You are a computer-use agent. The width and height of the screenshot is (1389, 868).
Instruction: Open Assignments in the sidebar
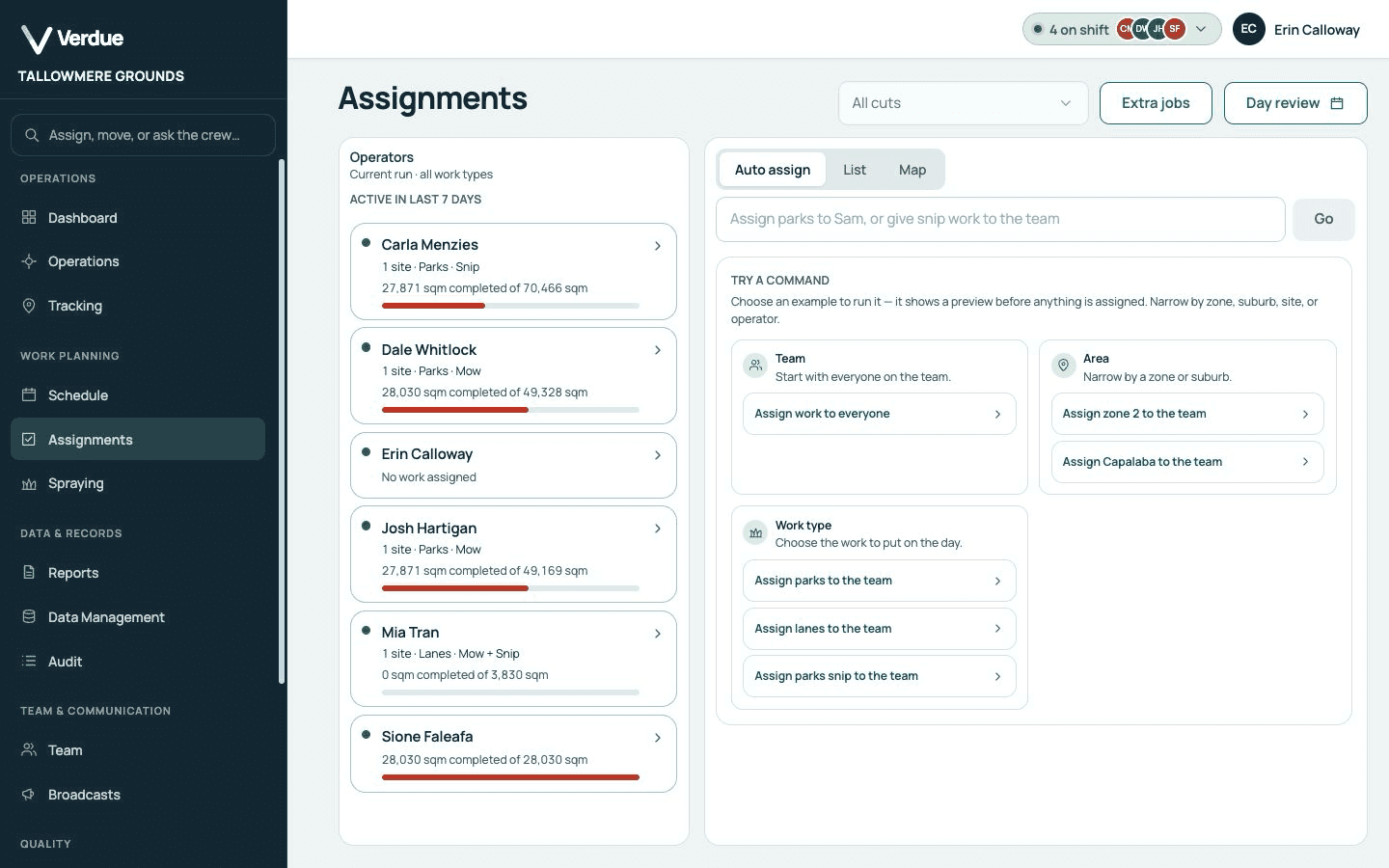[x=138, y=439]
